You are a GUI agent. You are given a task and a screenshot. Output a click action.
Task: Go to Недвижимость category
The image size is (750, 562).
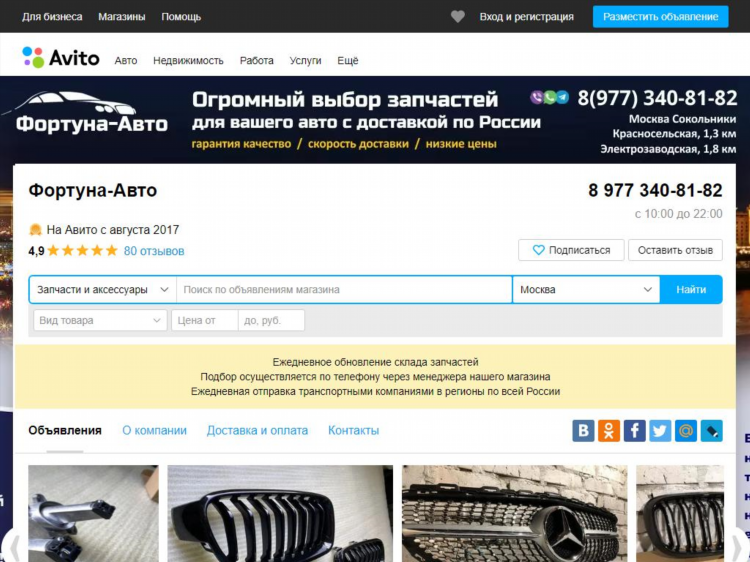188,61
